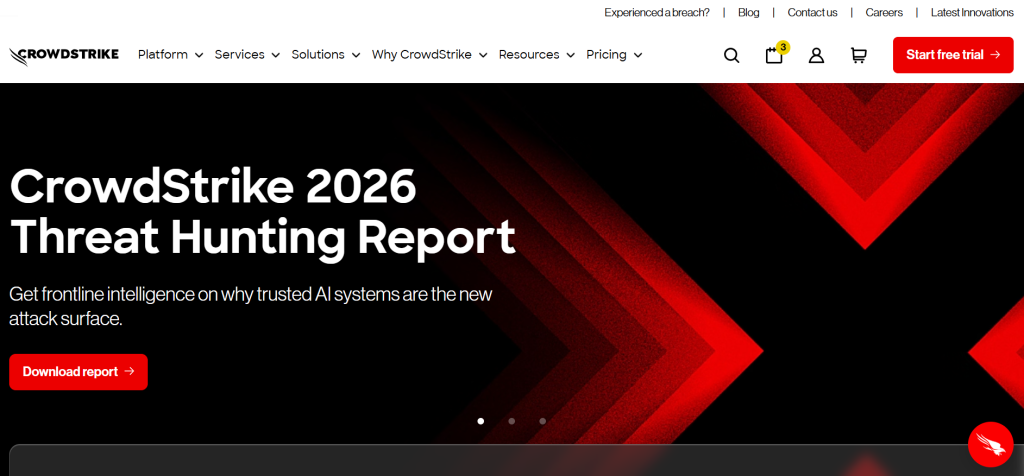Click the CrowdStrike logo
This screenshot has width=1024, height=476.
pyautogui.click(x=64, y=56)
